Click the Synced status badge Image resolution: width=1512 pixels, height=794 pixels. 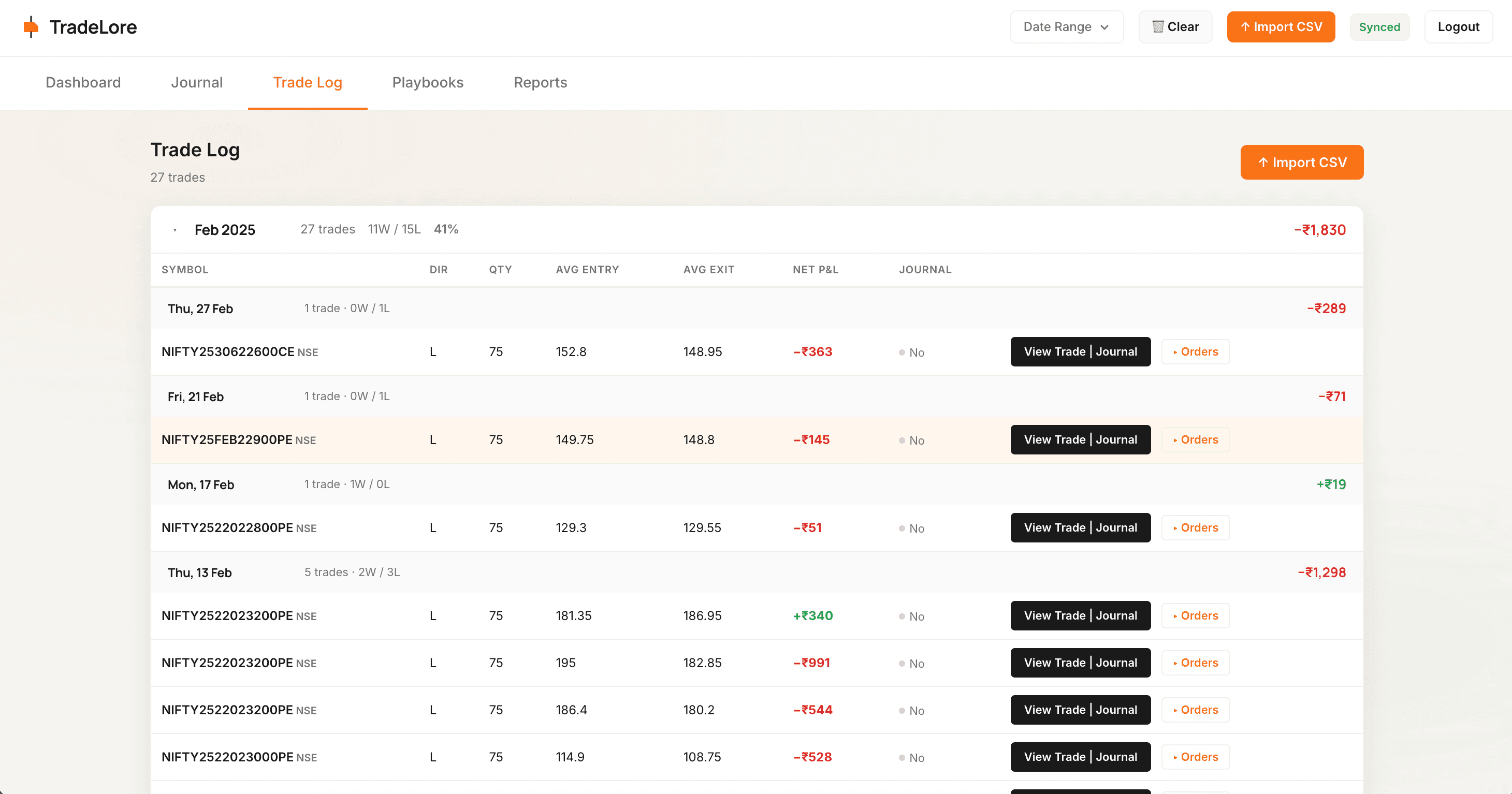coord(1379,27)
